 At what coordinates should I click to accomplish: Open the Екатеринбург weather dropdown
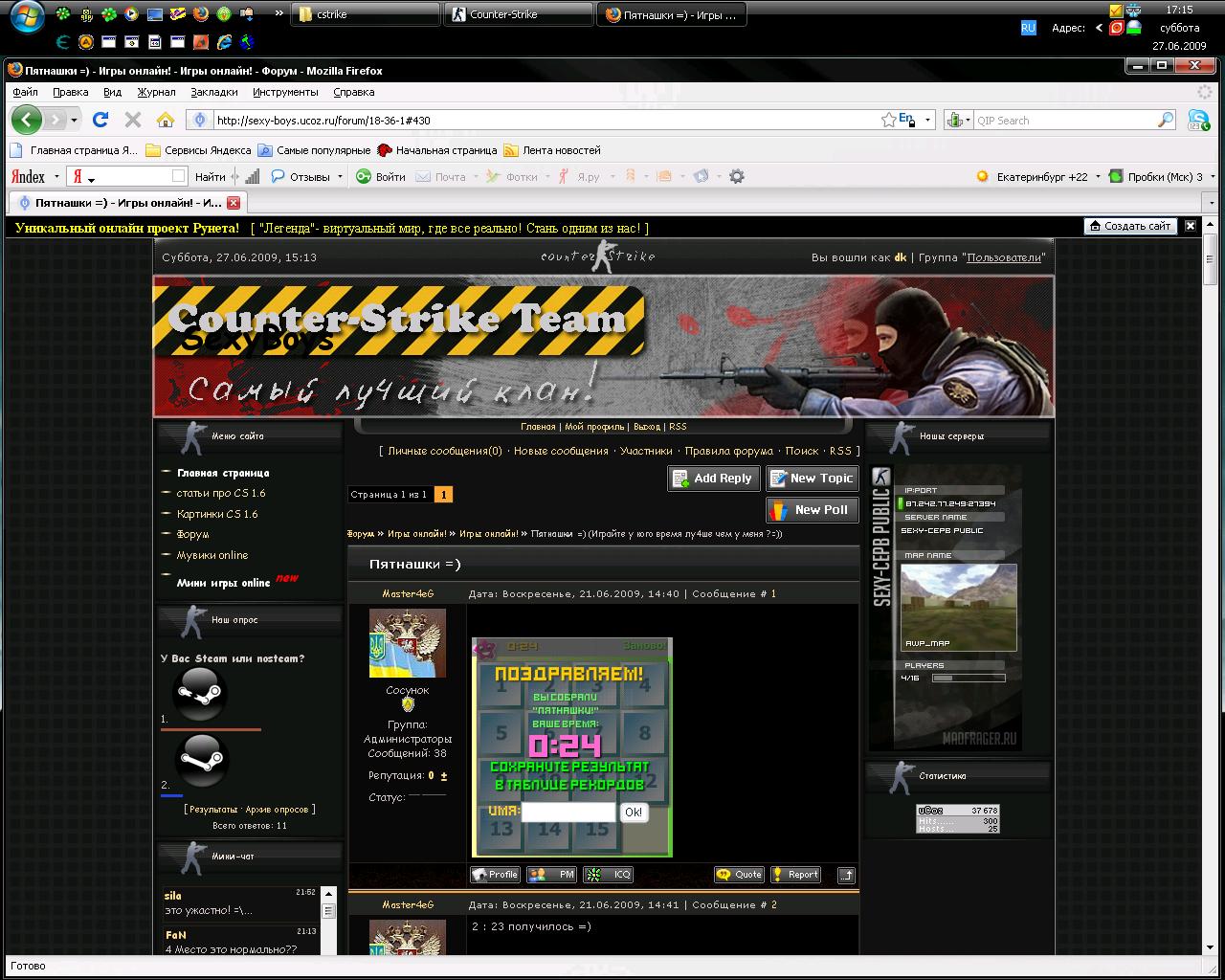[1097, 177]
